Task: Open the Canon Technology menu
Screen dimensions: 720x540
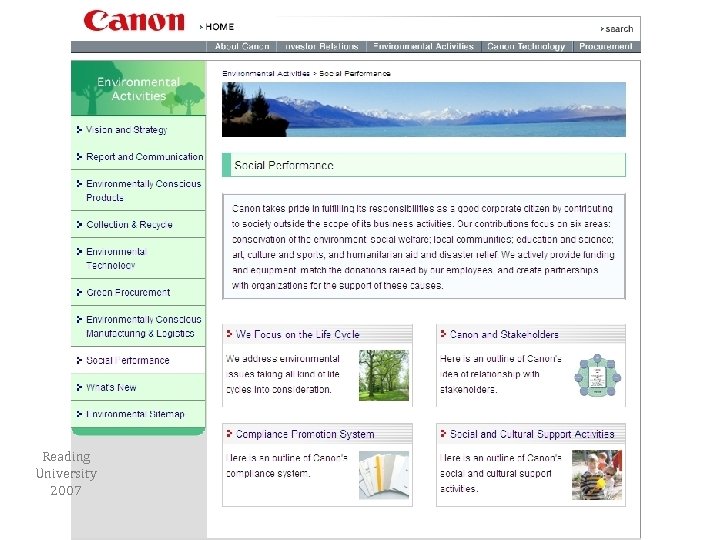Action: click(x=526, y=46)
